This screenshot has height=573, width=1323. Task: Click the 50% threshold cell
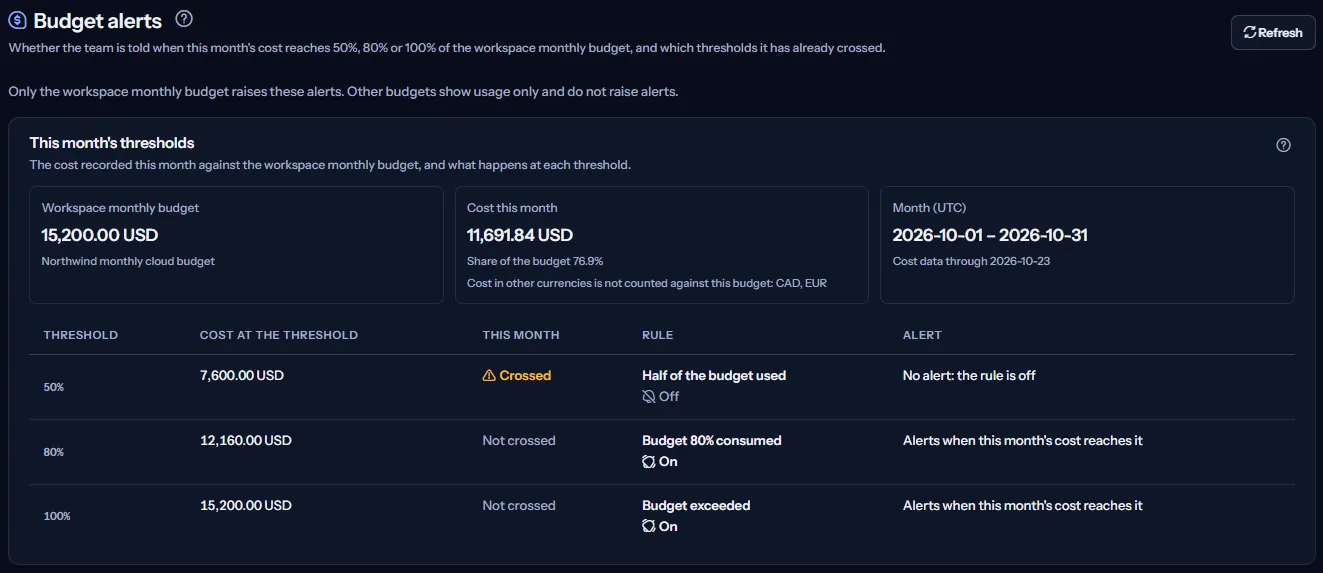pos(54,387)
